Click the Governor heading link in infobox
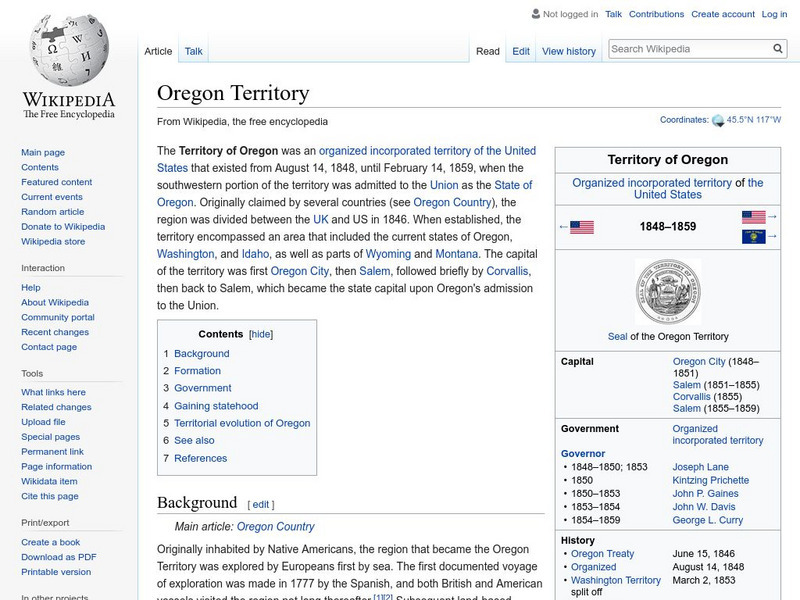800x600 pixels. [x=583, y=453]
